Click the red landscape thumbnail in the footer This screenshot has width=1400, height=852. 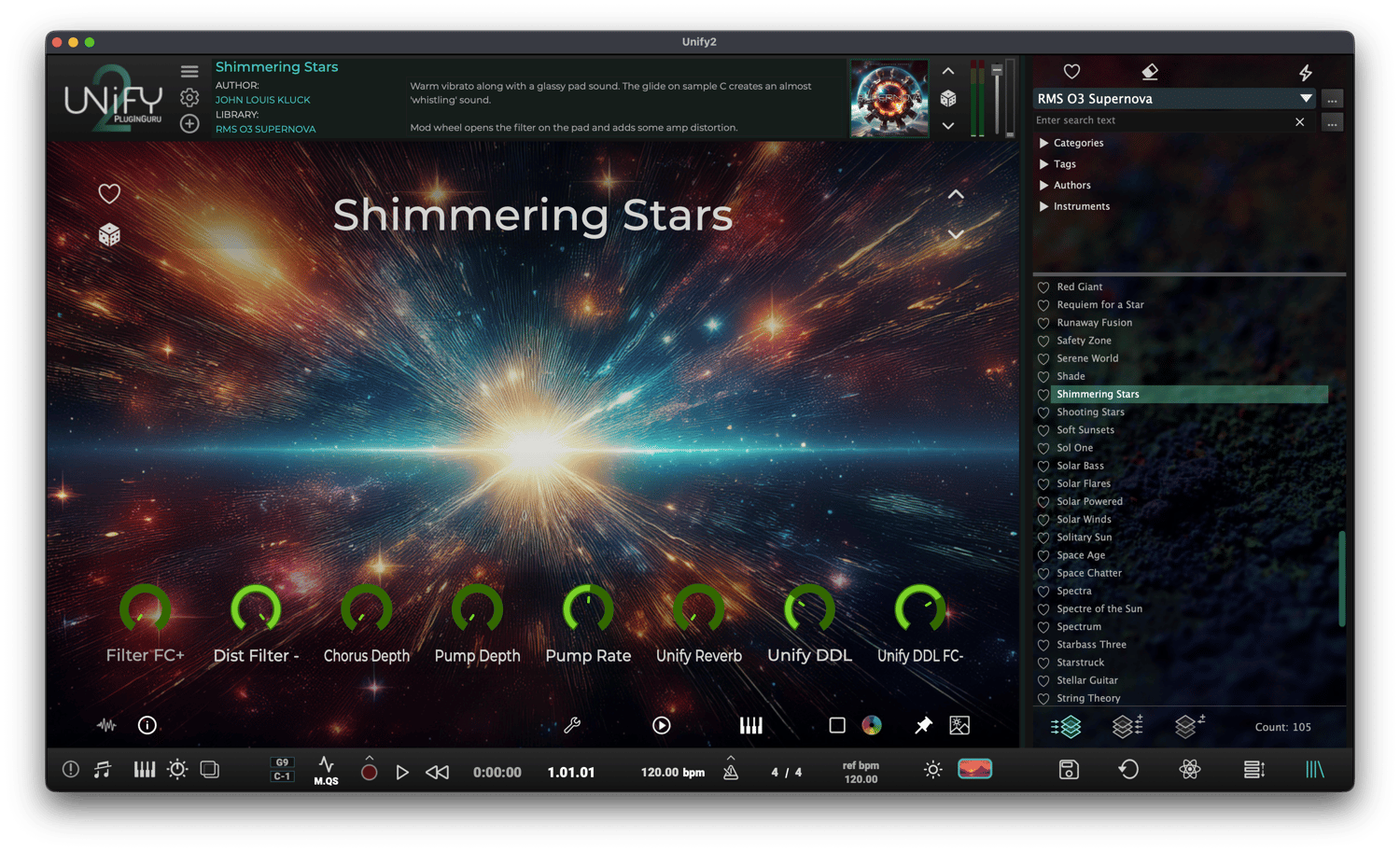pos(974,769)
